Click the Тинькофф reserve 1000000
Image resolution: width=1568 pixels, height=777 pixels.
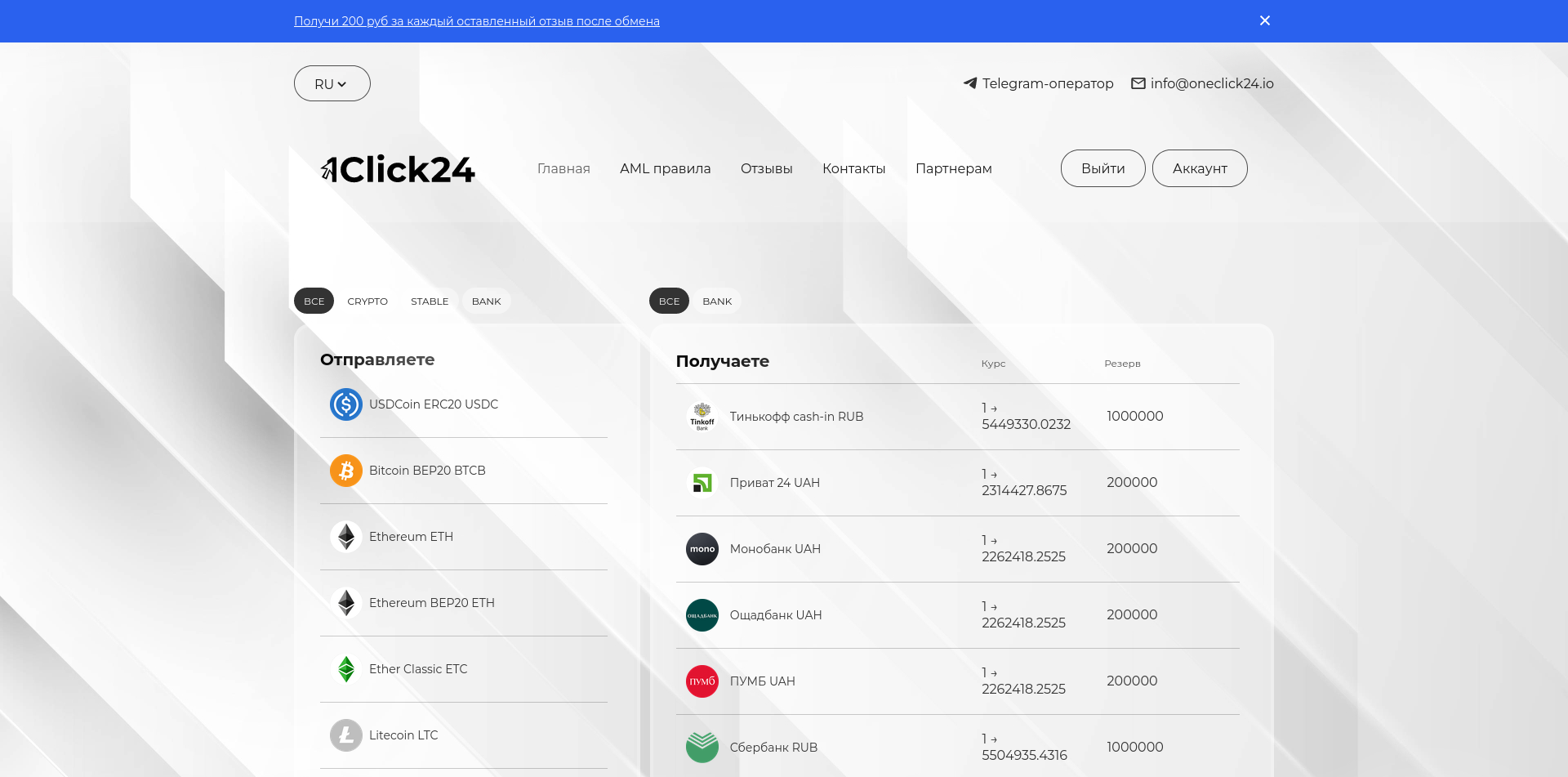click(x=1135, y=417)
